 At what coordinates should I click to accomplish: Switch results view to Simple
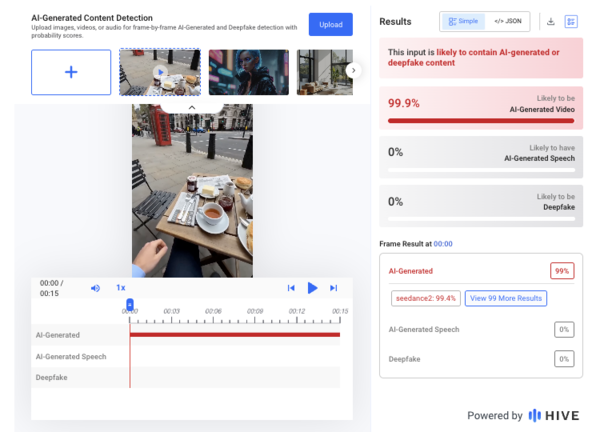tap(463, 21)
